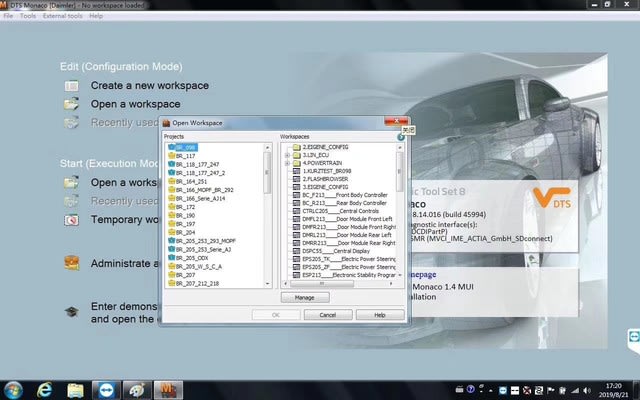Image resolution: width=640 pixels, height=400 pixels.
Task: Launch Internet Explorer from taskbar
Action: coord(44,390)
